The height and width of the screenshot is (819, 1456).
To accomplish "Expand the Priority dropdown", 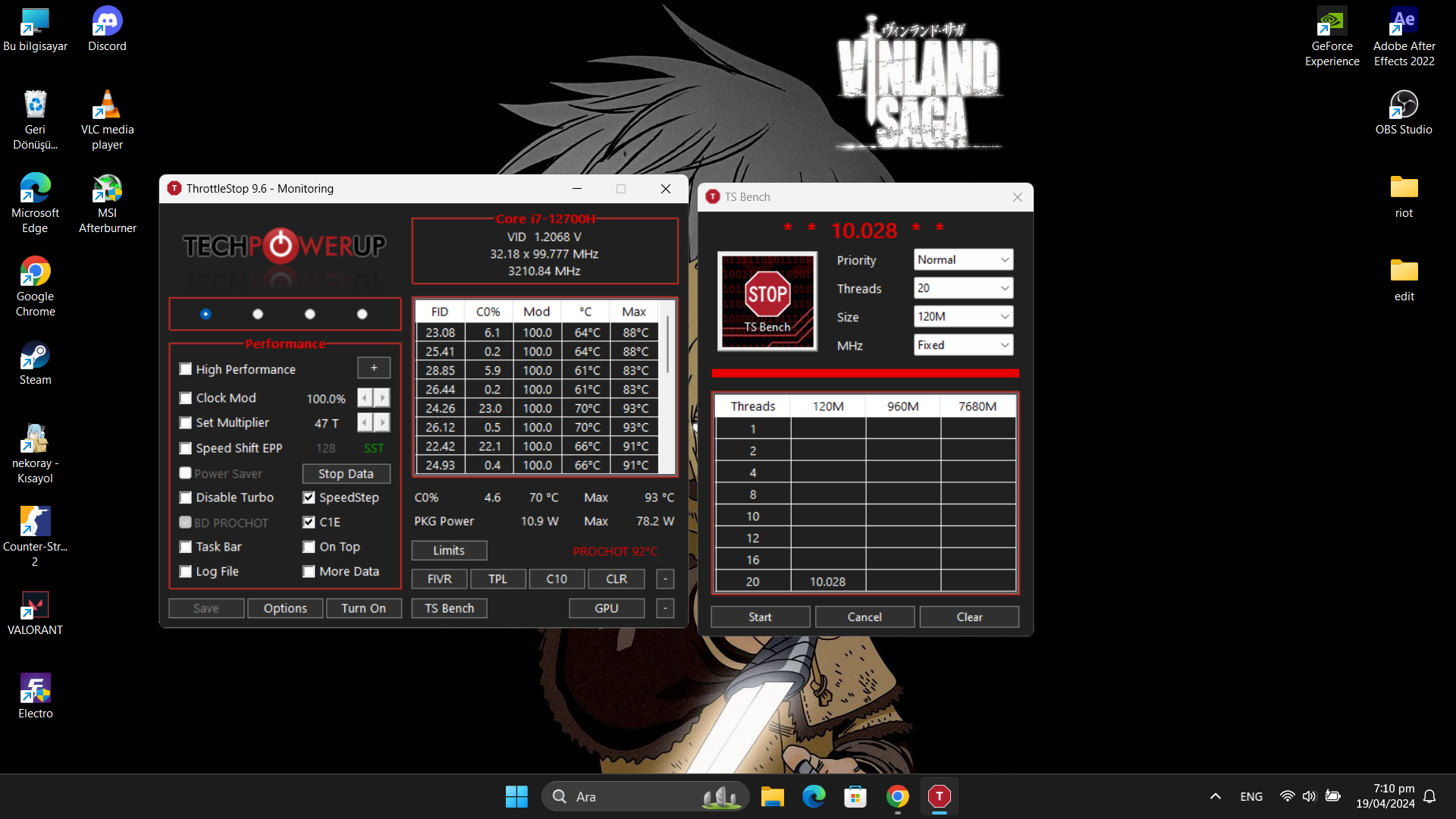I will (x=963, y=259).
